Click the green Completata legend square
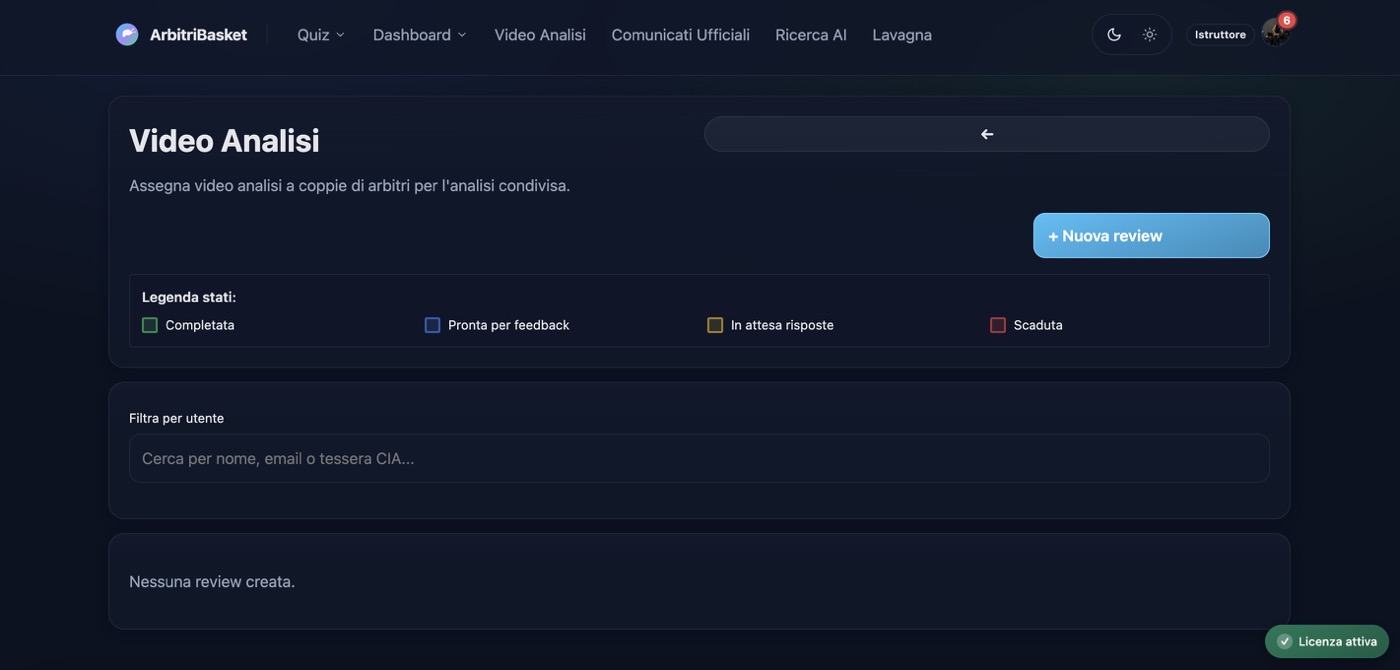This screenshot has width=1400, height=670. point(150,325)
